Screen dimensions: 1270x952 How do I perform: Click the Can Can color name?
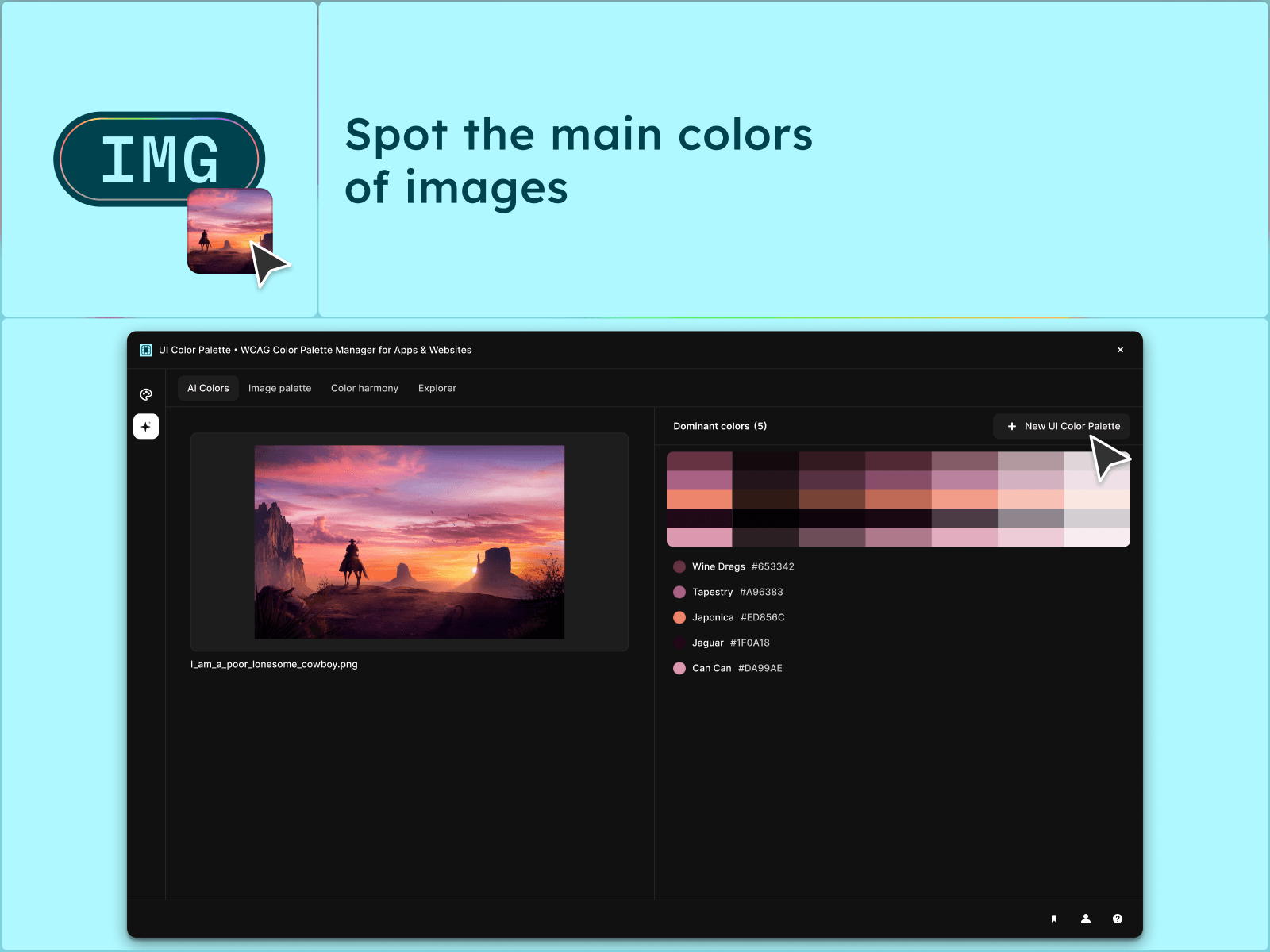(x=712, y=668)
